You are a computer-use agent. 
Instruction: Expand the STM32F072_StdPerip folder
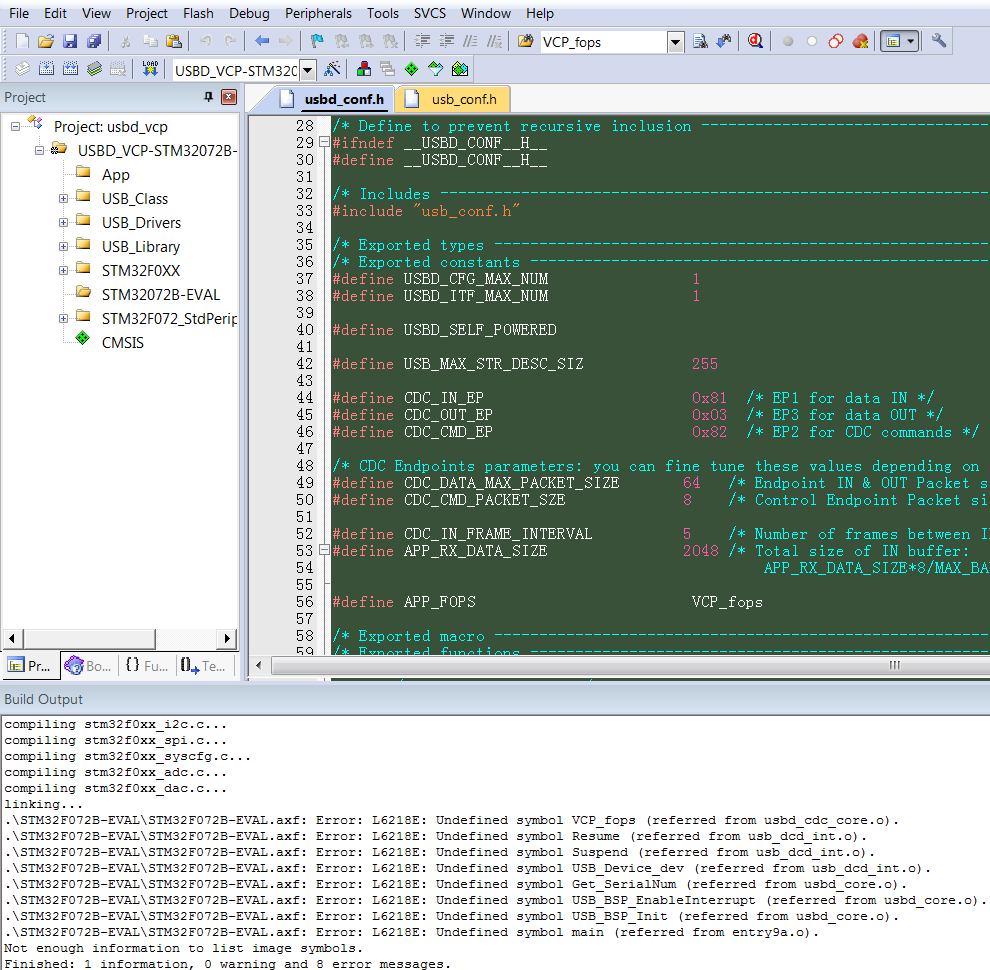tap(63, 318)
